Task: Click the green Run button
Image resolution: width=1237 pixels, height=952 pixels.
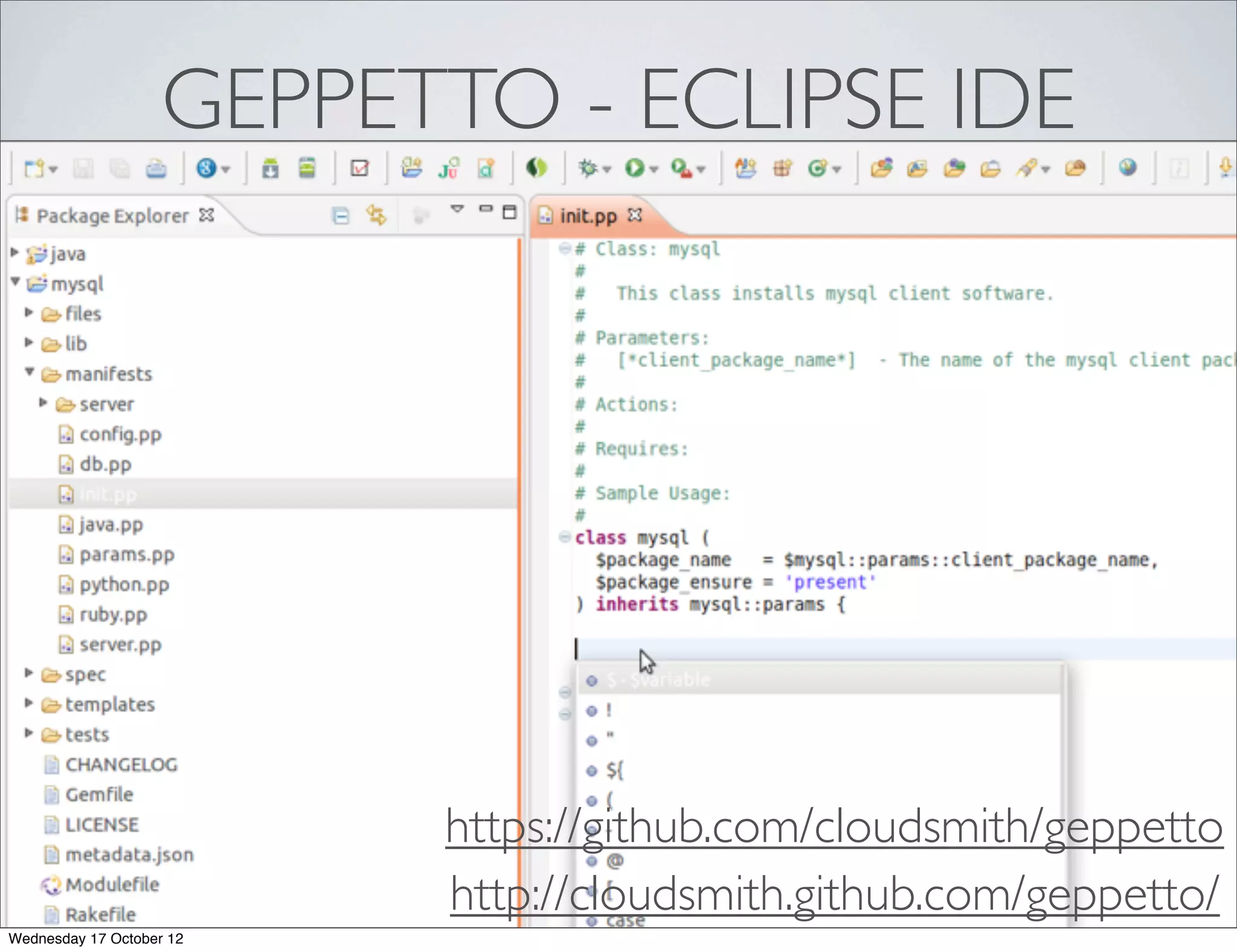Action: click(x=634, y=168)
